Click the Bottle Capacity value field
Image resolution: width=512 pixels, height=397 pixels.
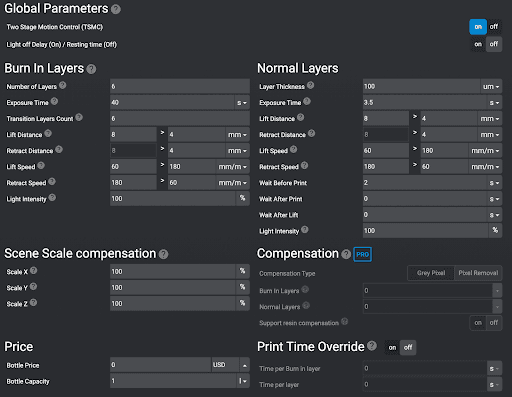[173, 381]
